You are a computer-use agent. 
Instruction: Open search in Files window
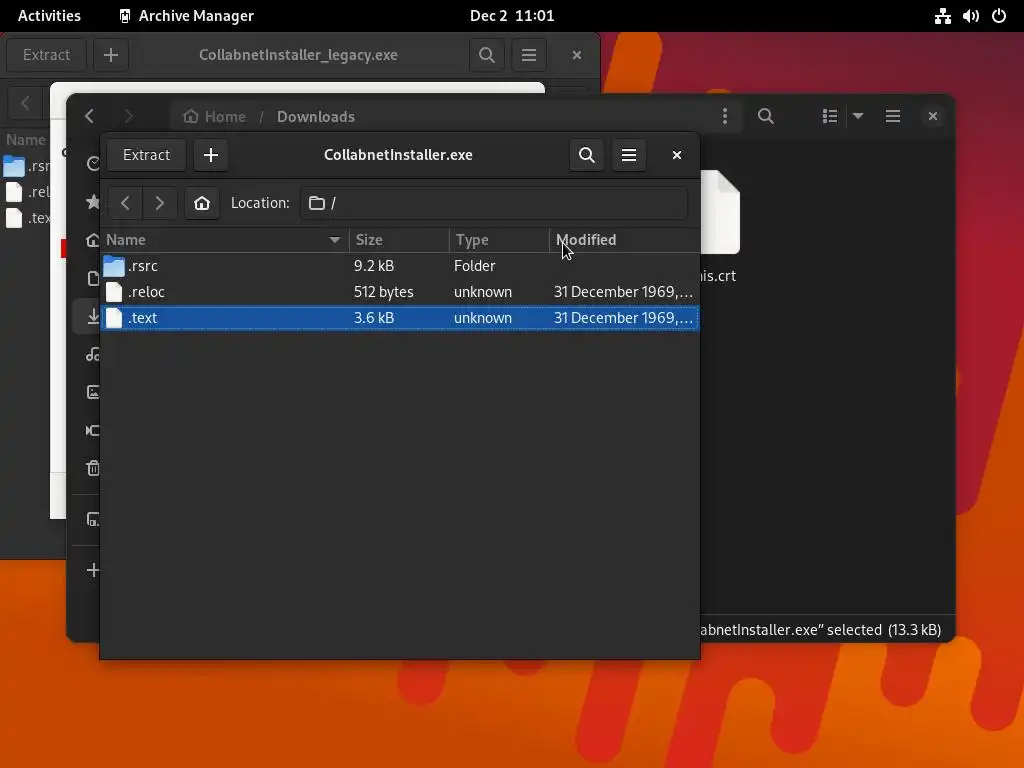point(766,116)
